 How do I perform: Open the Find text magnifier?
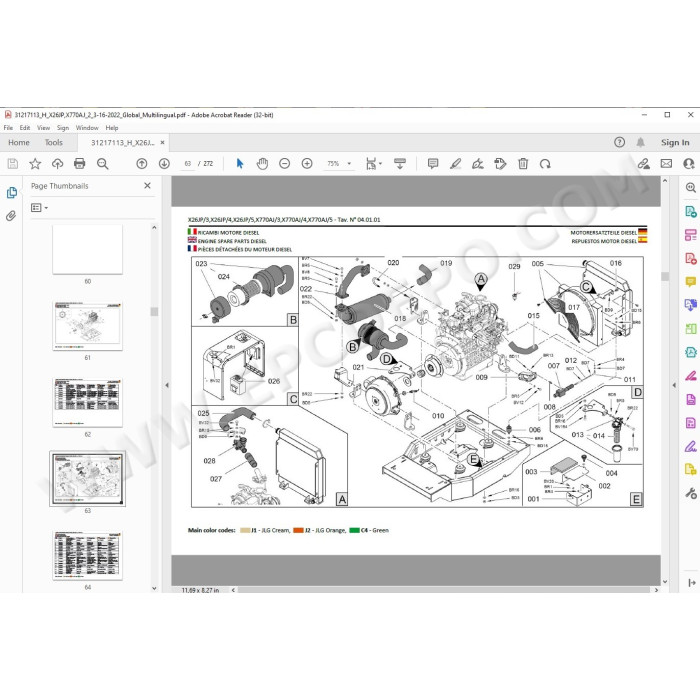coord(103,164)
